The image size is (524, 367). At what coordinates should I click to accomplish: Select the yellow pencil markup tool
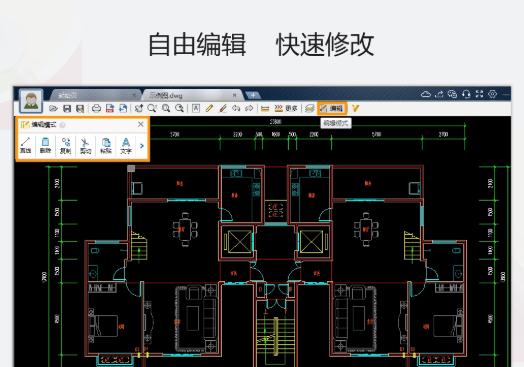click(210, 108)
